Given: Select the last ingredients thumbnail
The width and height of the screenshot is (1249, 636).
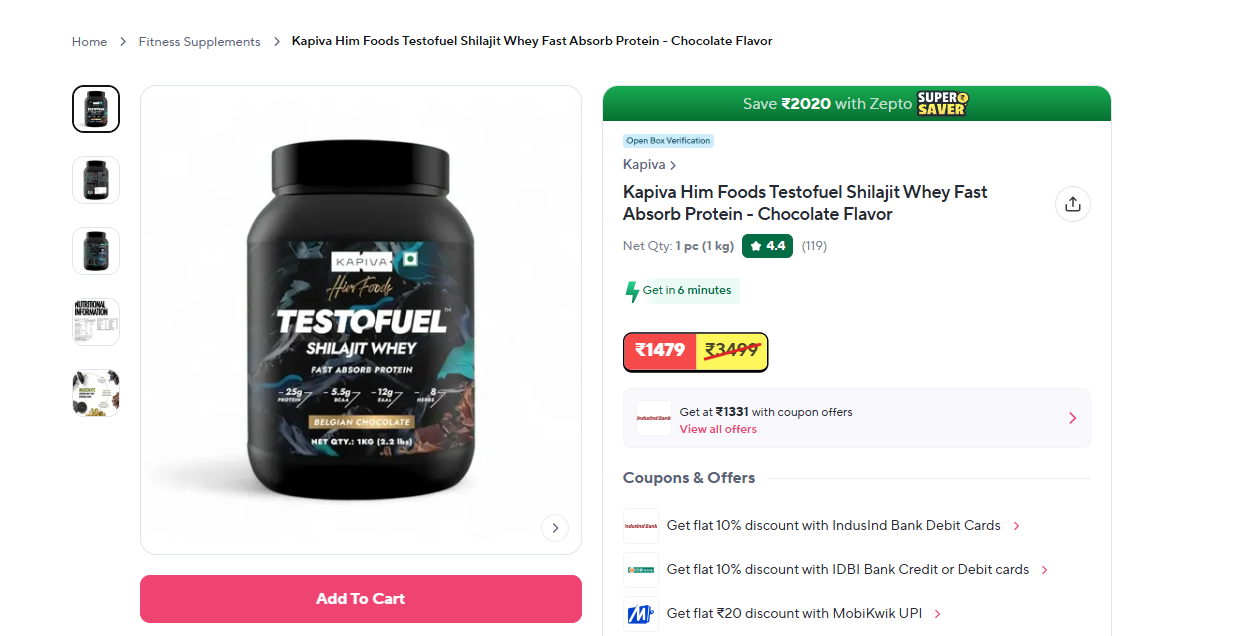Looking at the screenshot, I should pyautogui.click(x=96, y=393).
